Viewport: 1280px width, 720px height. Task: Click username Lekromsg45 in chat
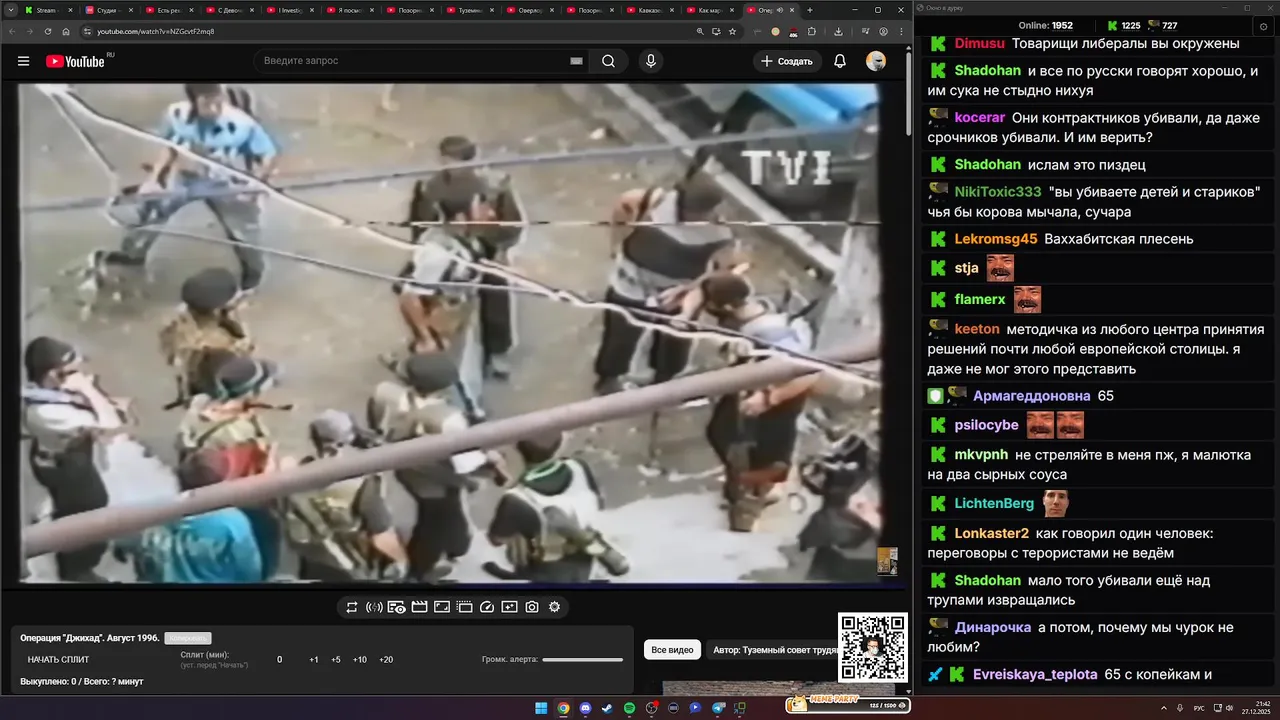pos(996,239)
